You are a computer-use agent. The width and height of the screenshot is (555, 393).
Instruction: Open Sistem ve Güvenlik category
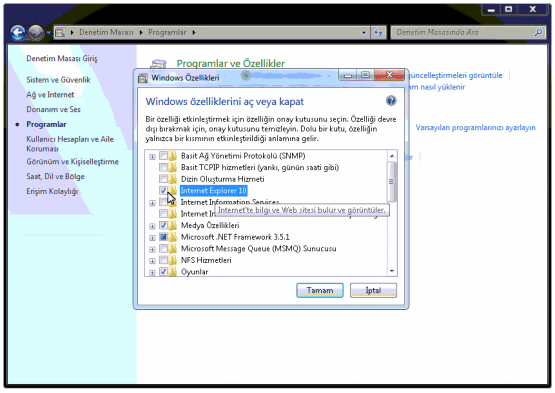pos(58,80)
